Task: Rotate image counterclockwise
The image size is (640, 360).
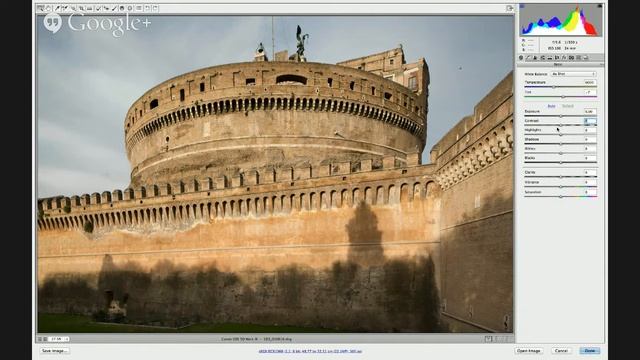Action: pyautogui.click(x=147, y=8)
